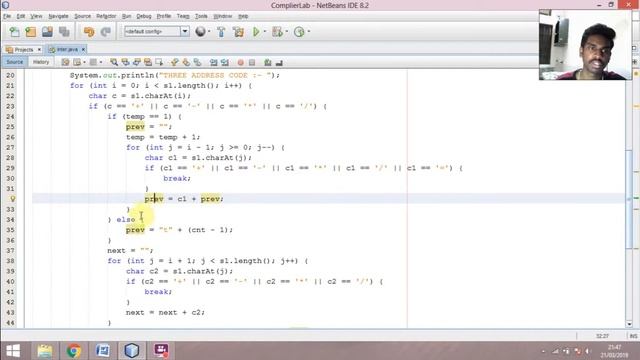
Task: Undo last edit with toolbar icon
Action: [x=89, y=32]
